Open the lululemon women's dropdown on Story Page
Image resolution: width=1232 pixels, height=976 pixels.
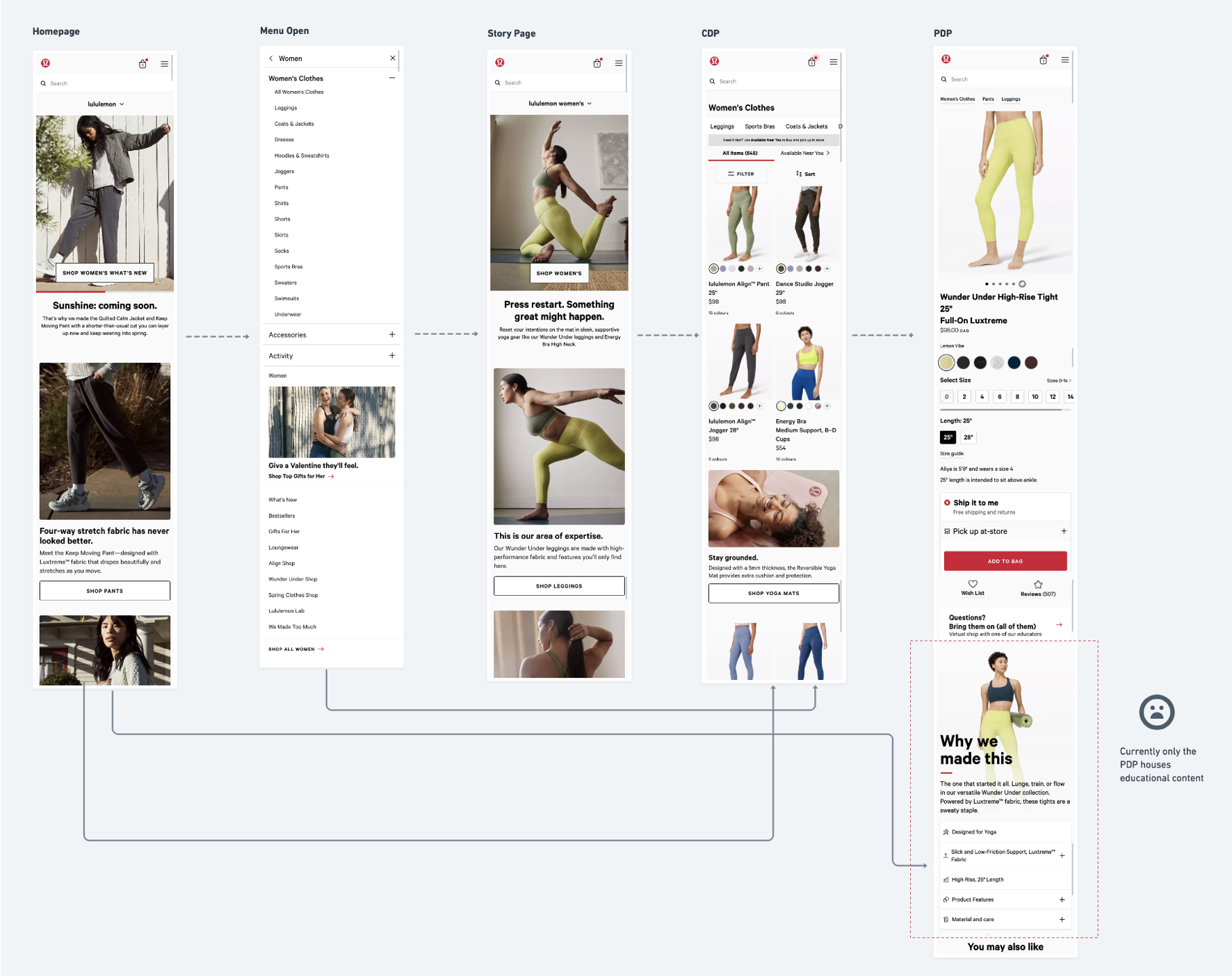pos(560,104)
